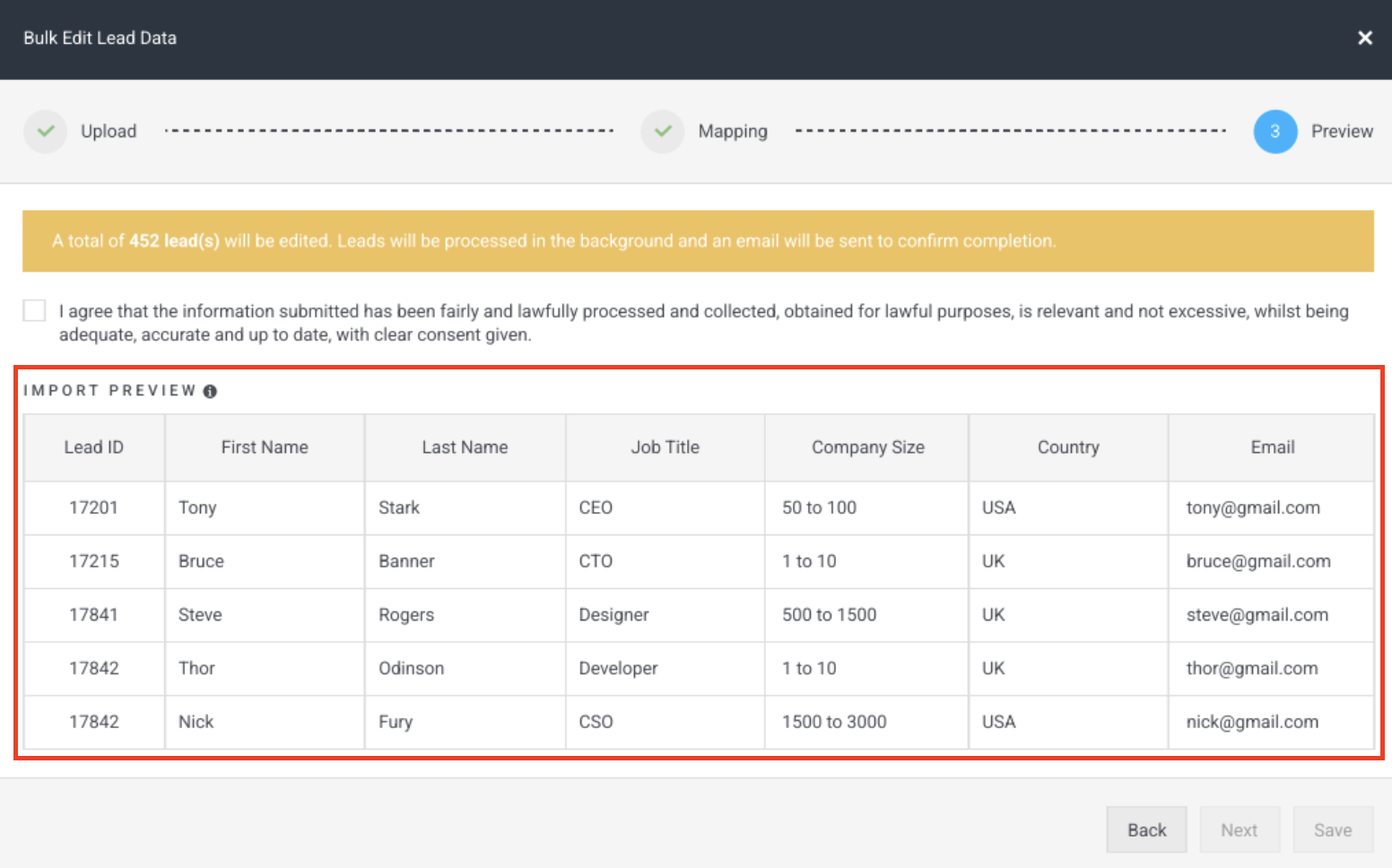Click the Country column header

click(1068, 447)
